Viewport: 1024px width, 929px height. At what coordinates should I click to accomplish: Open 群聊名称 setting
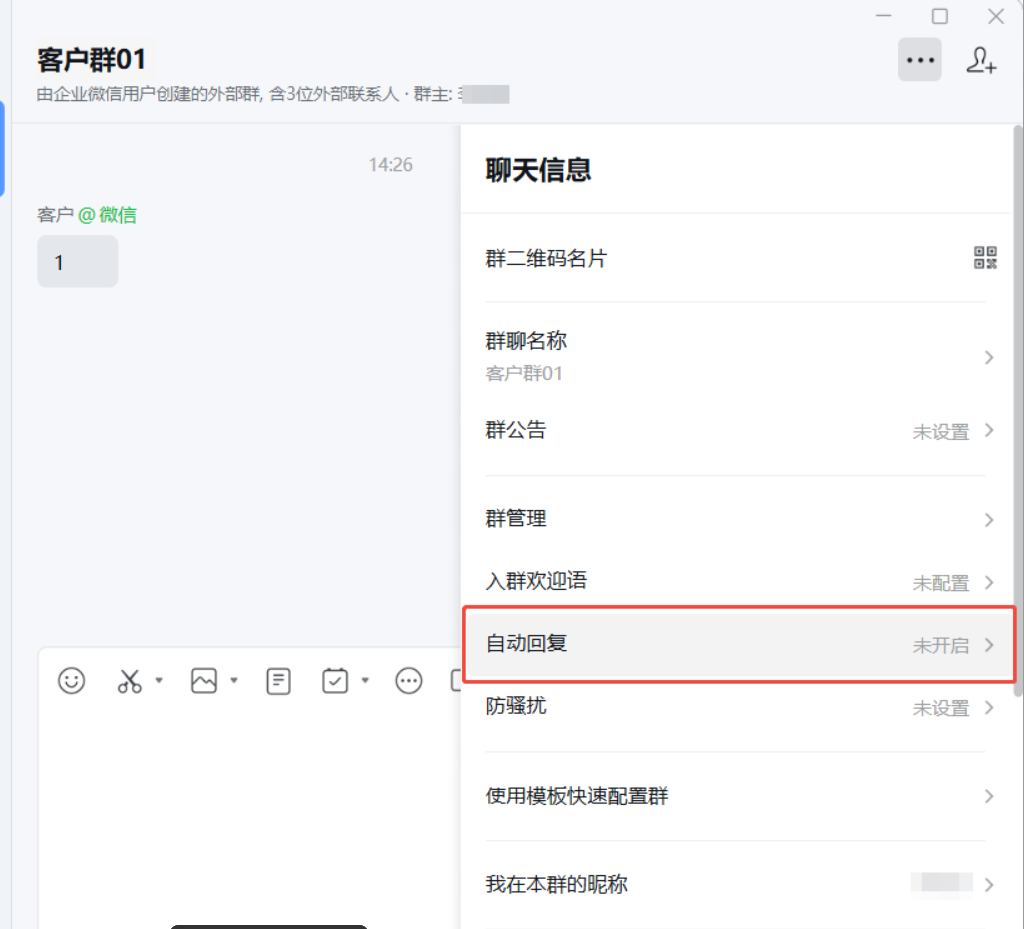(735, 356)
